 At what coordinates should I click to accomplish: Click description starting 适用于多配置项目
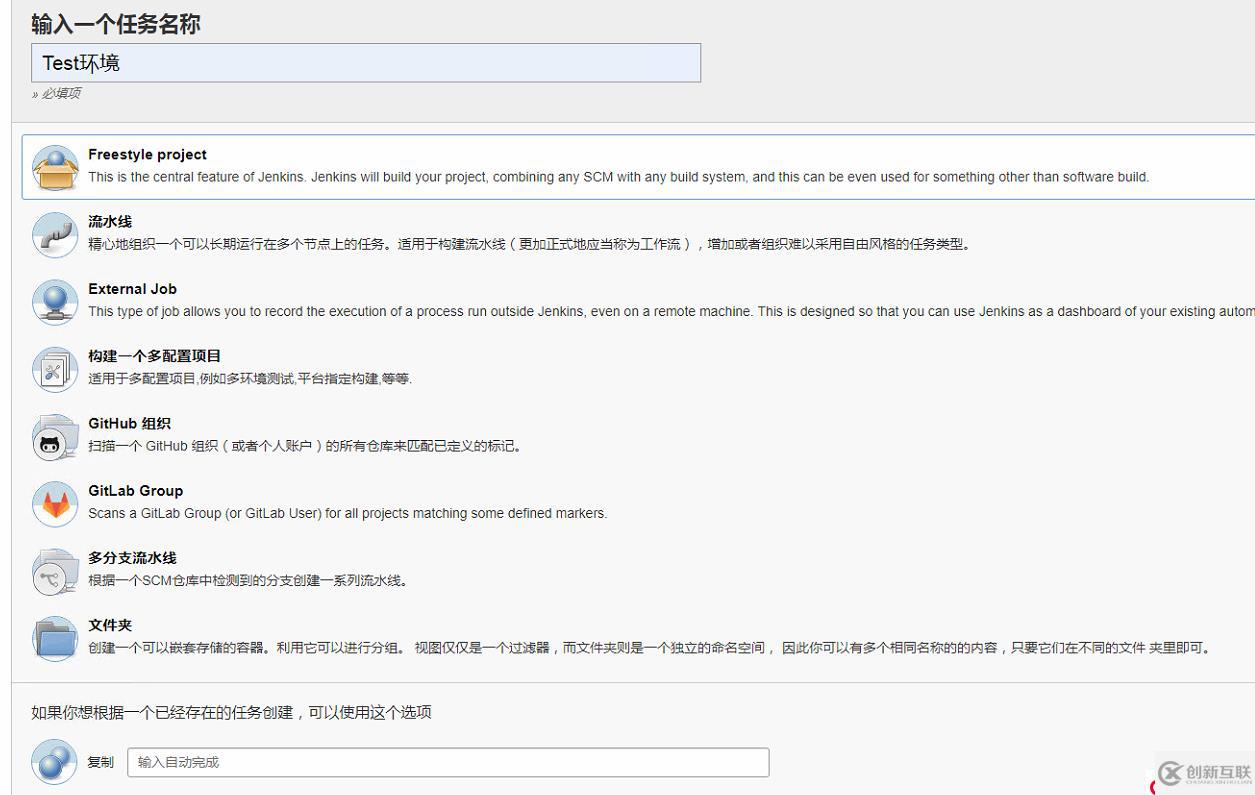tap(250, 379)
